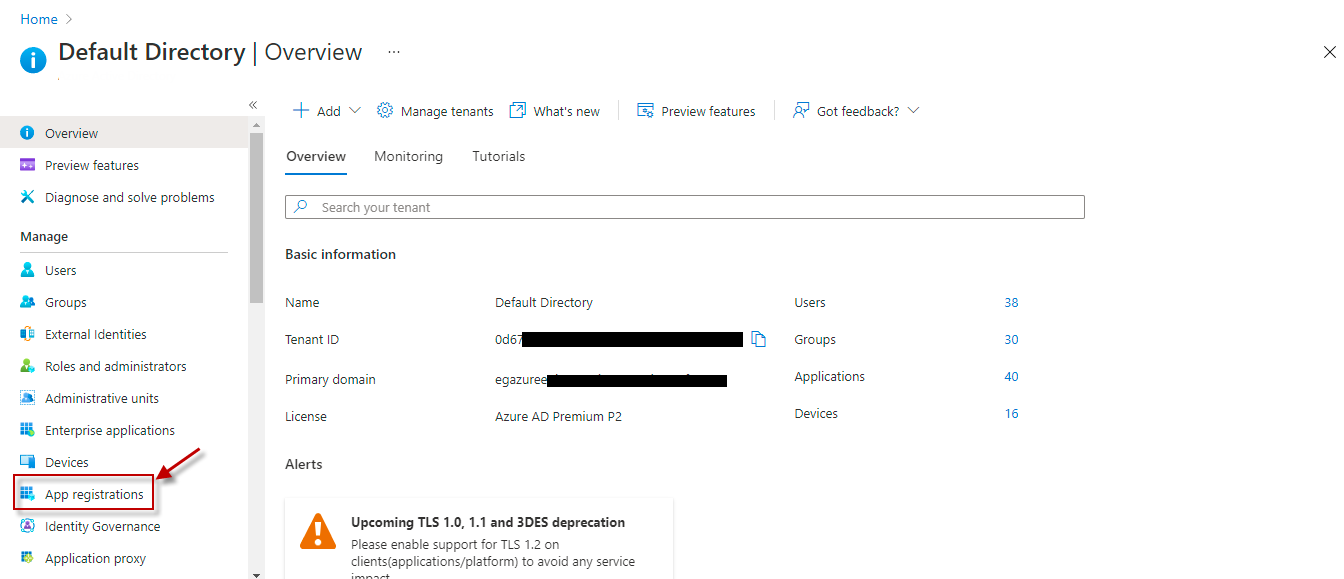Viewport: 1344px width, 579px height.
Task: Expand the Add dropdown arrow
Action: (x=354, y=110)
